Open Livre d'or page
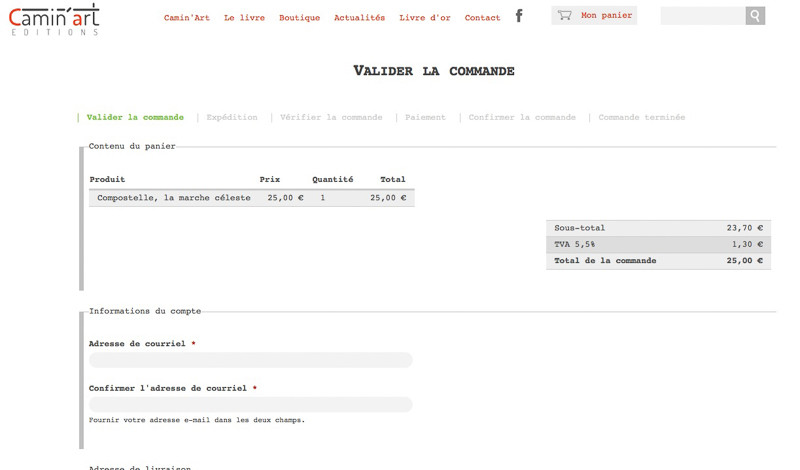The image size is (800, 470). 425,18
